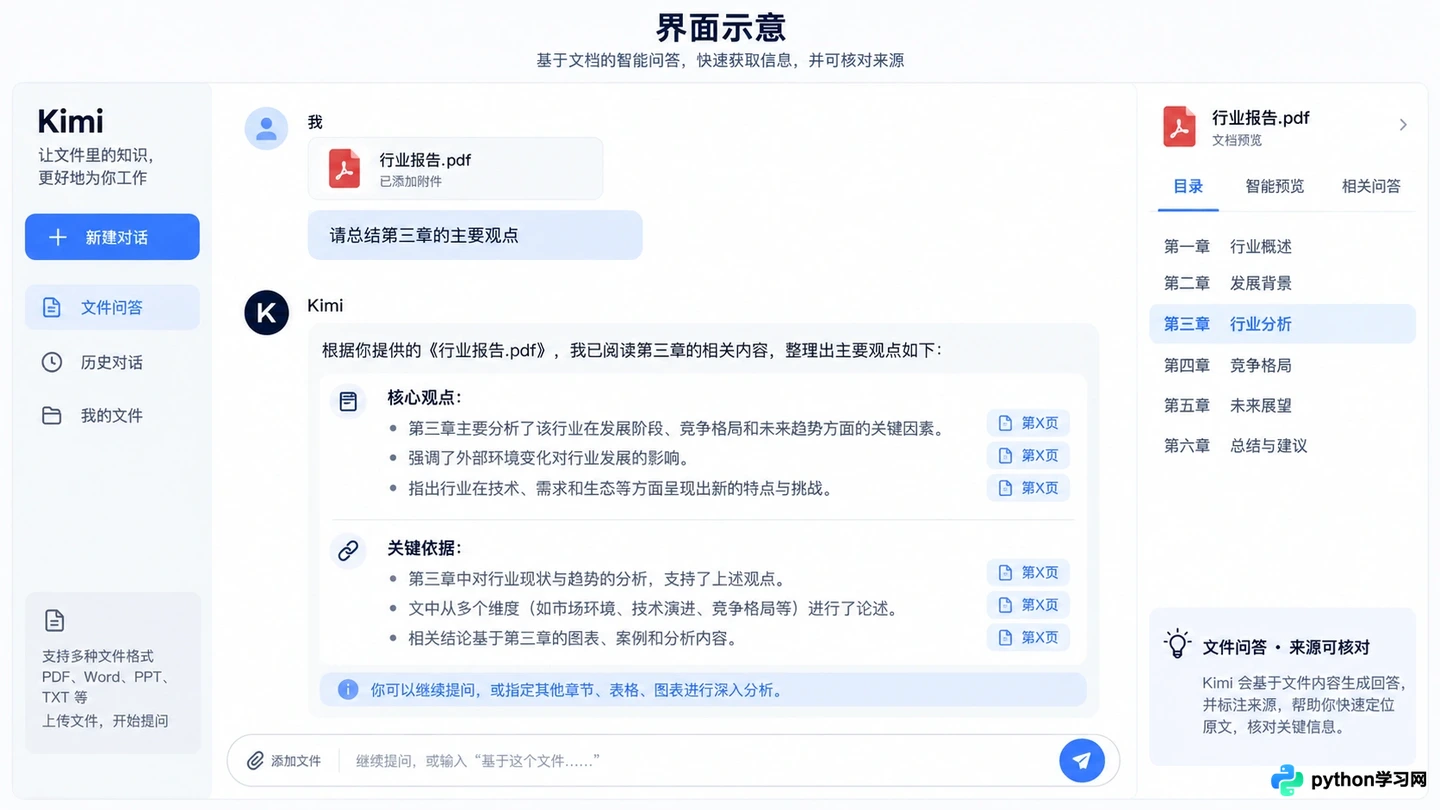Click the link icon beside 关键依据
This screenshot has width=1440, height=810.
(x=348, y=551)
